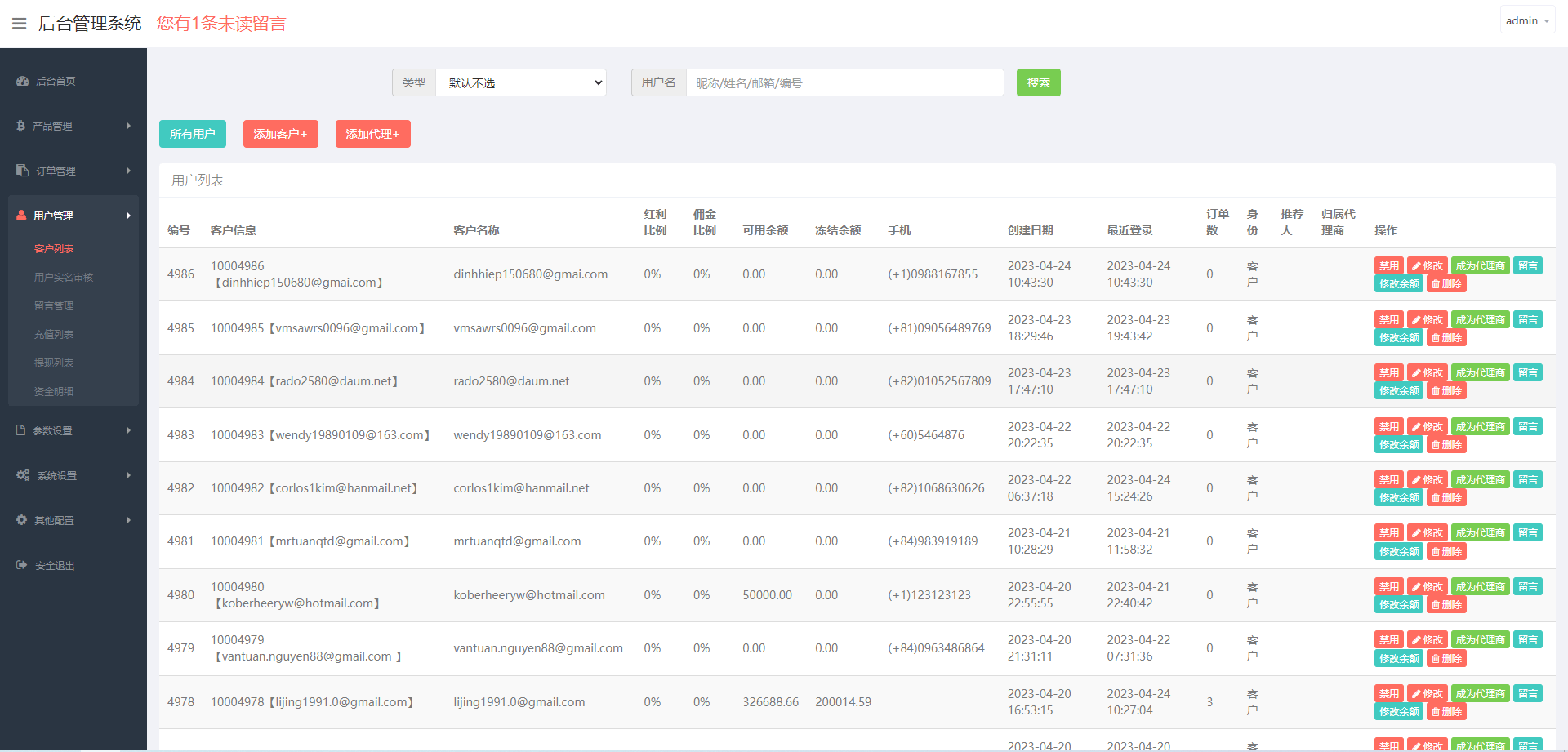Click the 用户管理 user icon
Image resolution: width=1568 pixels, height=752 pixels.
tap(21, 216)
